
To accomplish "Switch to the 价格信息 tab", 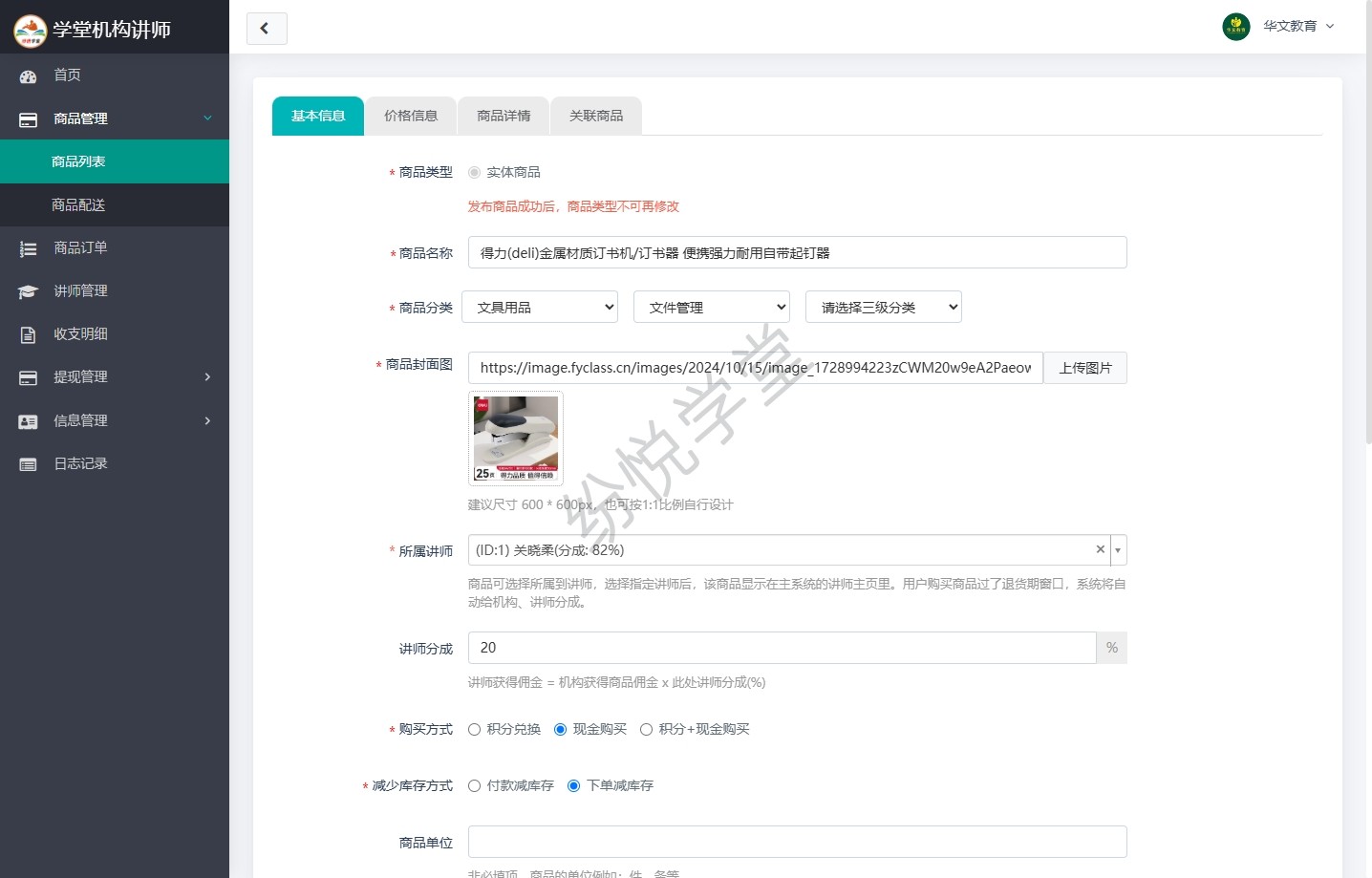I will (x=411, y=117).
